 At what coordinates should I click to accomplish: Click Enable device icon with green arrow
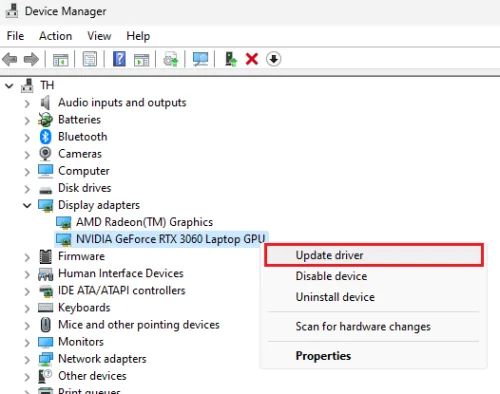(x=231, y=59)
